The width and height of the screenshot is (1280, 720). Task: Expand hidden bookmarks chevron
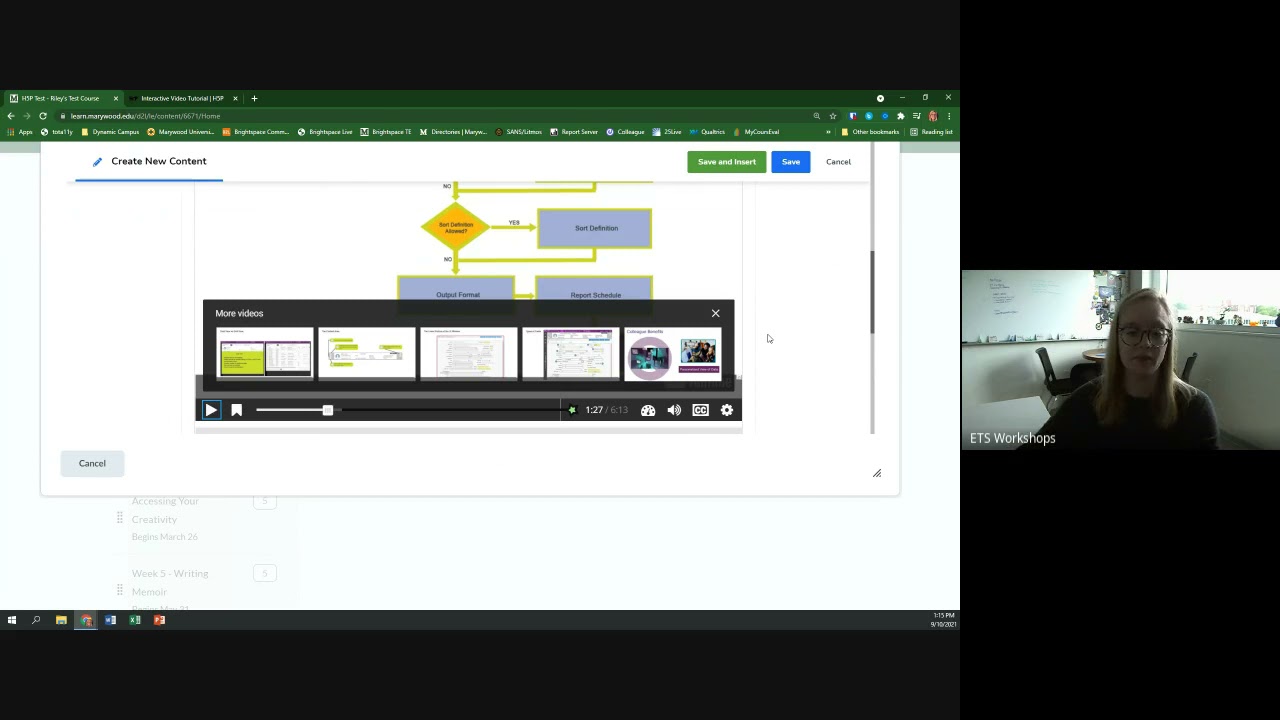pyautogui.click(x=828, y=132)
